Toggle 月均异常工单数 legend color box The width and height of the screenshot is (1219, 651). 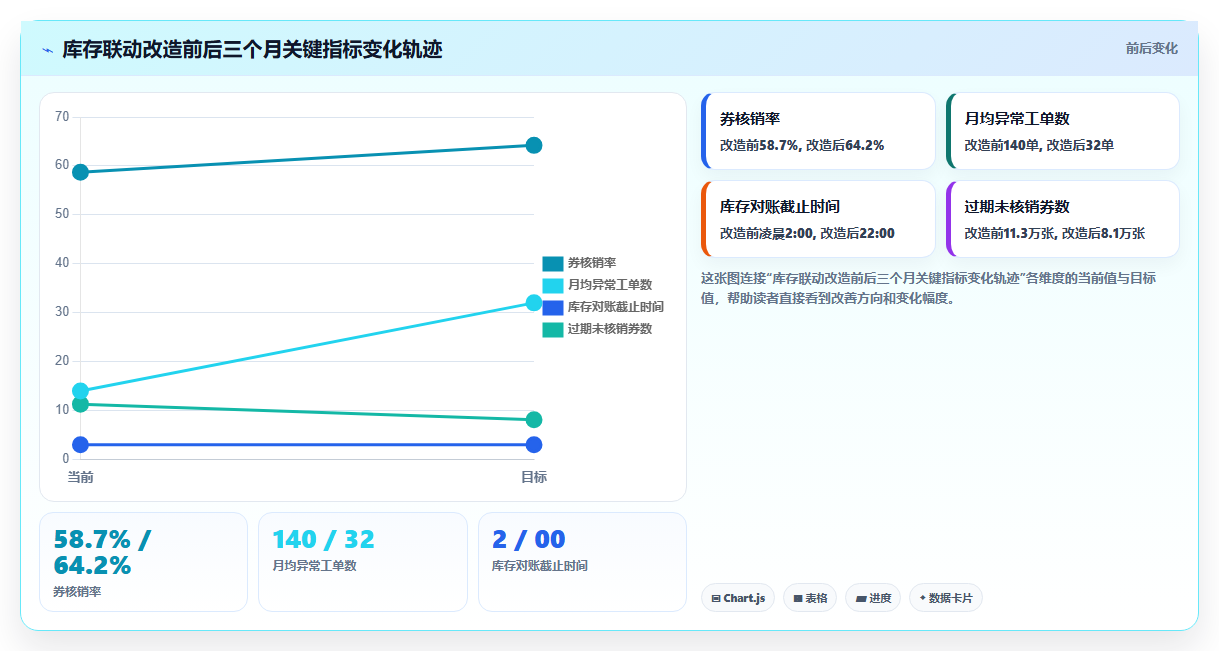553,285
